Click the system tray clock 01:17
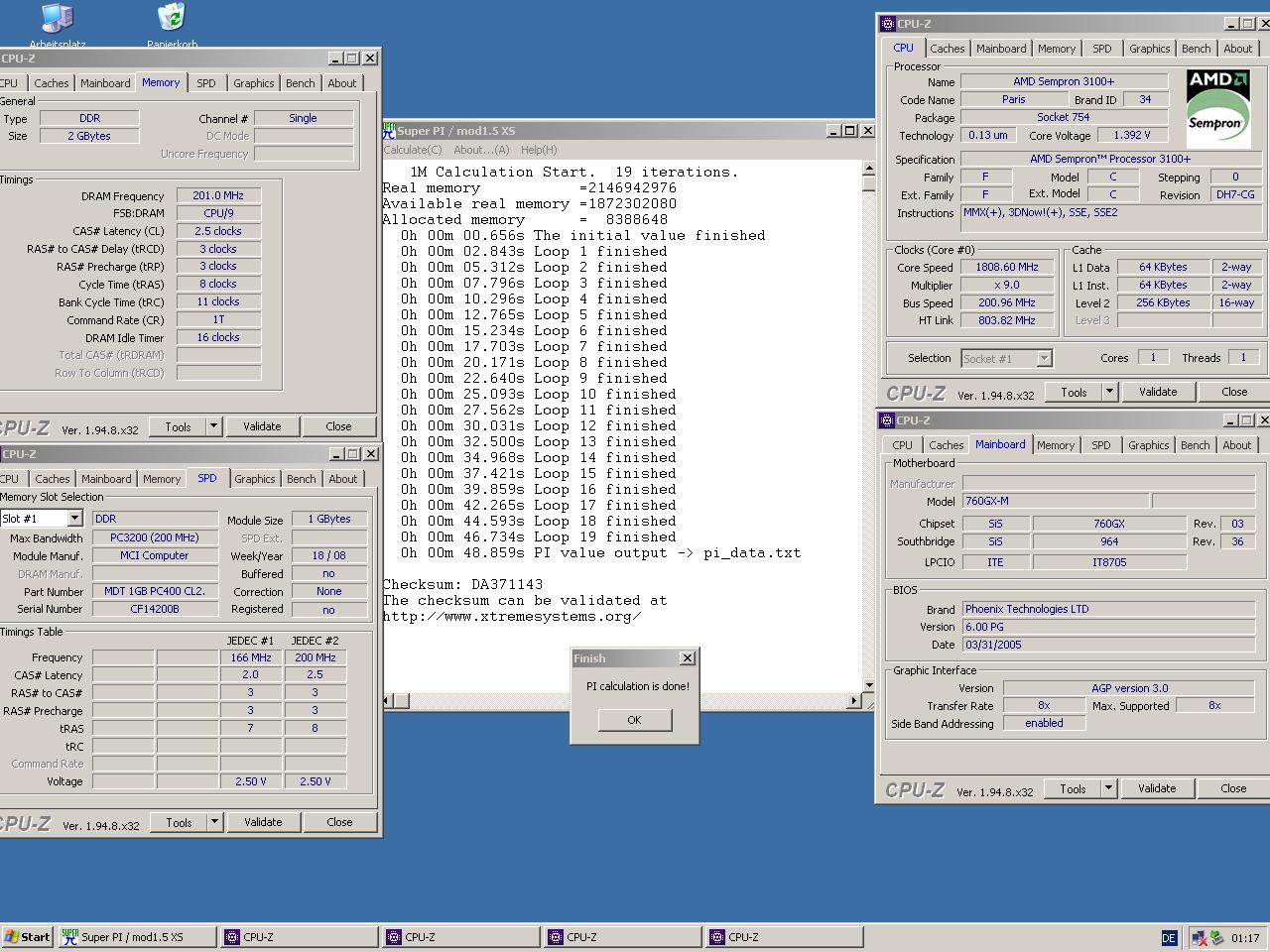1270x952 pixels. [1245, 937]
